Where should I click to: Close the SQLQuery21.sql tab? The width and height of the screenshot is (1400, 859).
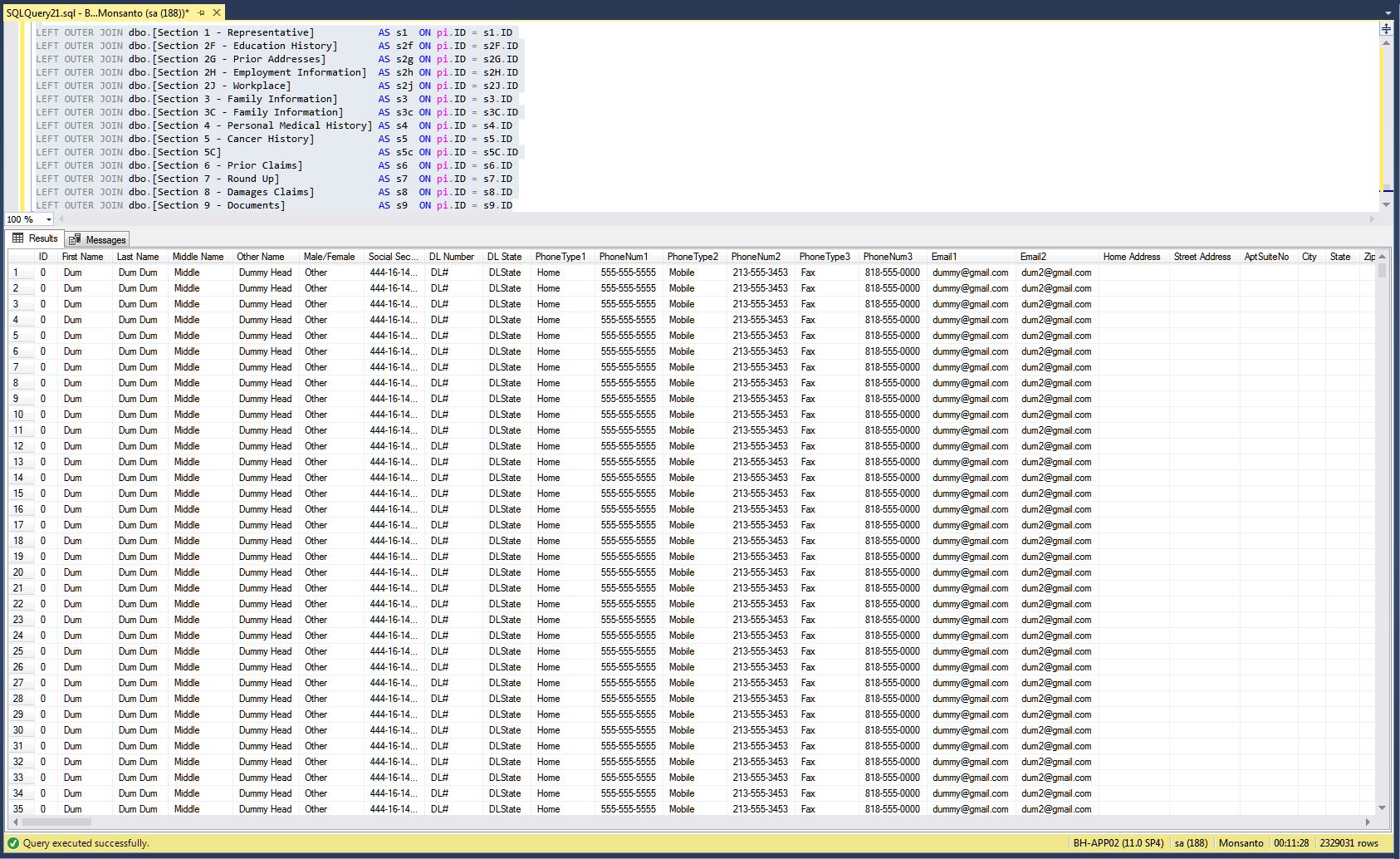coord(217,13)
